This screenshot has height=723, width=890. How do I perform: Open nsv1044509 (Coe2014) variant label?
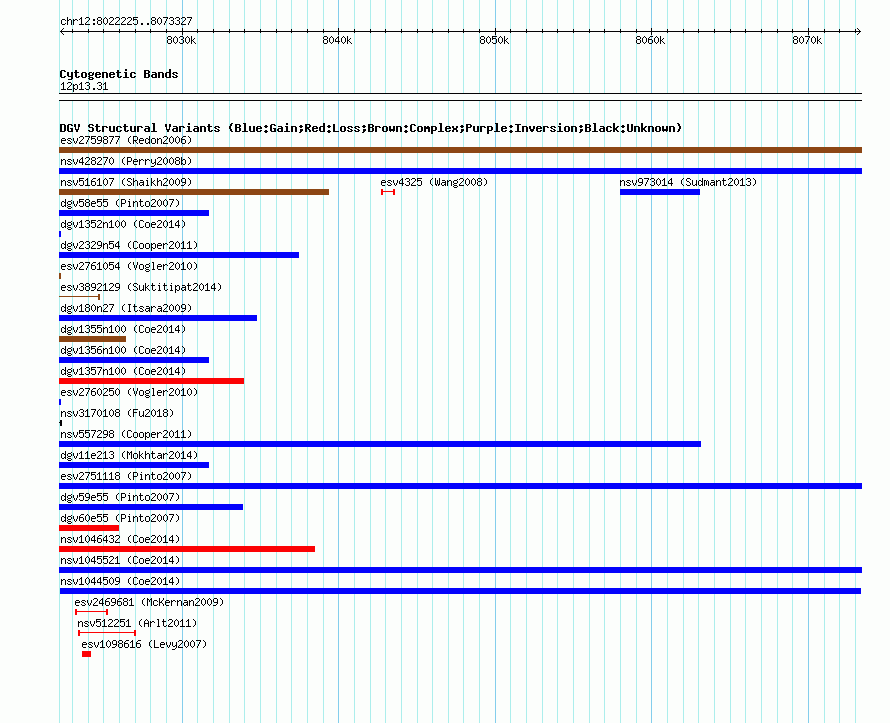pyautogui.click(x=120, y=581)
